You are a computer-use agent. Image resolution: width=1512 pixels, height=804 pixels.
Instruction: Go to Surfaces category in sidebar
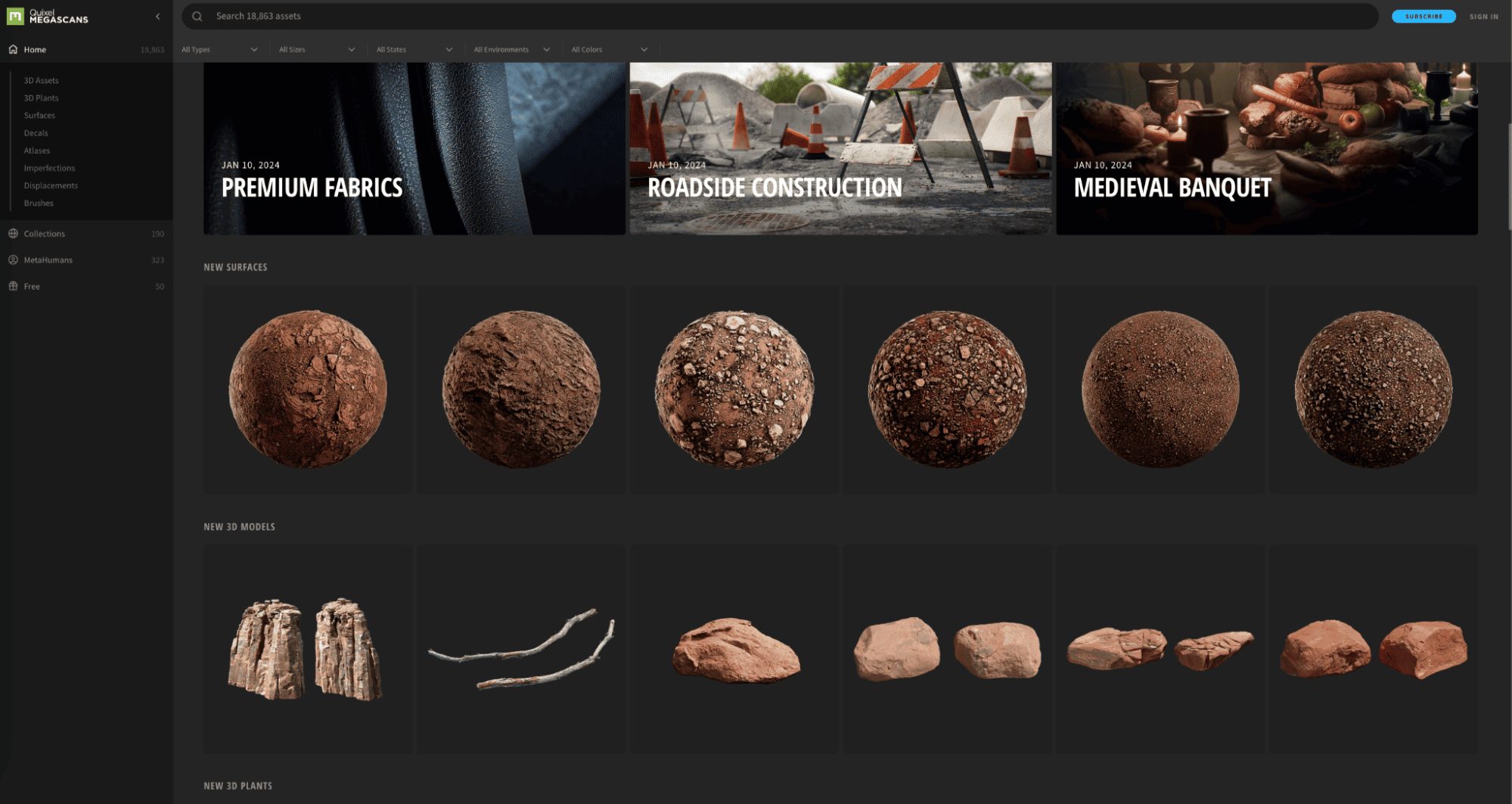click(39, 115)
